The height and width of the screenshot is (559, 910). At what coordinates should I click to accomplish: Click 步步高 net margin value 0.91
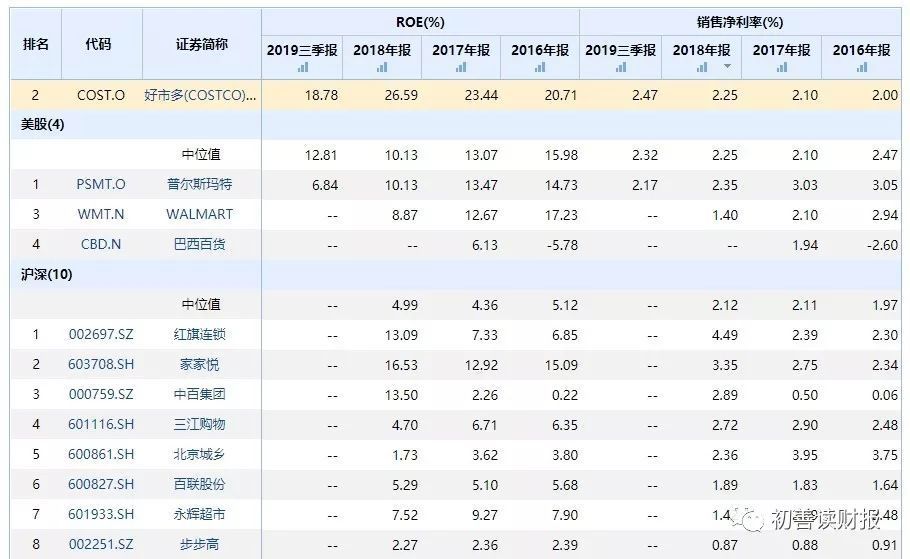[885, 545]
